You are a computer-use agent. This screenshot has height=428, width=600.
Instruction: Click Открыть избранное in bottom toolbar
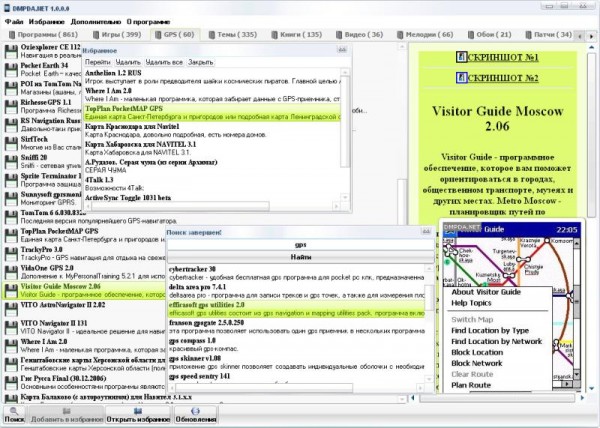(x=138, y=415)
